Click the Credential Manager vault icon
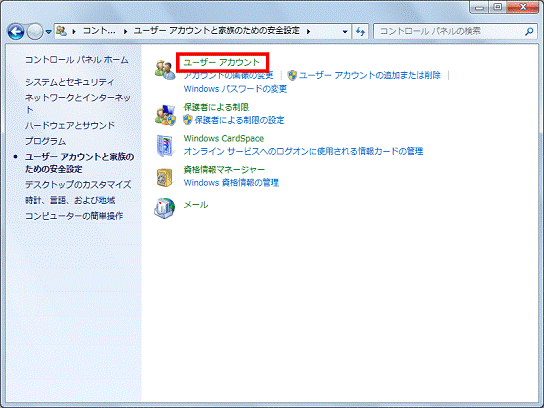This screenshot has height=408, width=544. tap(164, 177)
